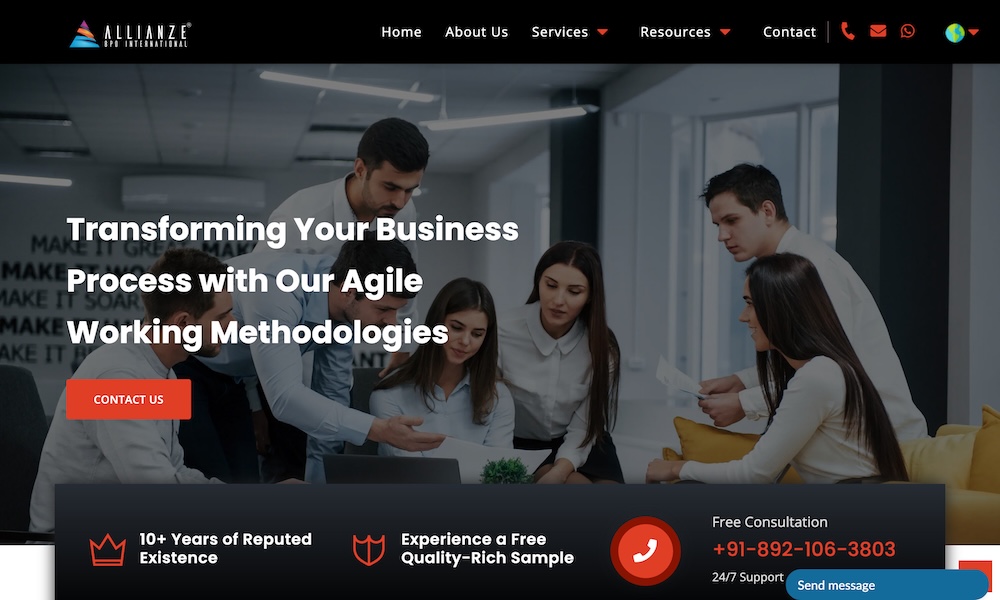Click the shield icon beside Free Sample
This screenshot has width=1000, height=600.
click(x=369, y=550)
